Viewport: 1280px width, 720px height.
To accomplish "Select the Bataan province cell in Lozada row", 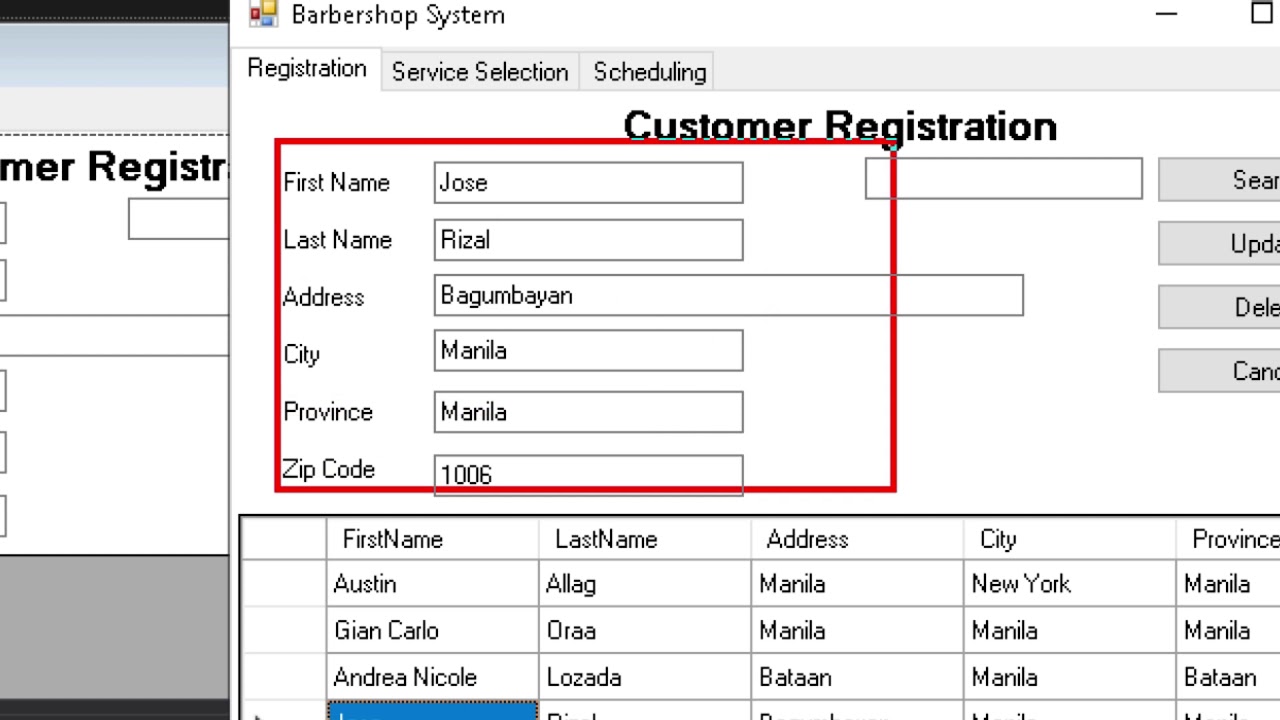I will 1228,677.
